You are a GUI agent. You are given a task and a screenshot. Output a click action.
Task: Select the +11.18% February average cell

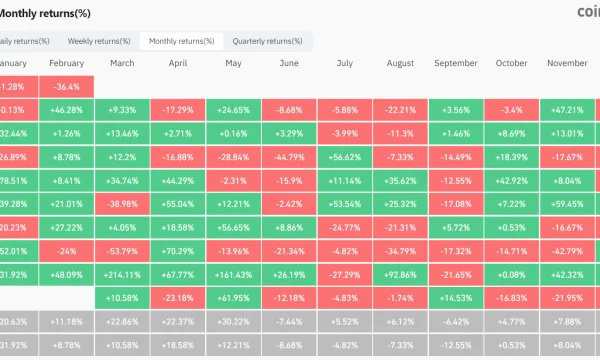point(67,322)
